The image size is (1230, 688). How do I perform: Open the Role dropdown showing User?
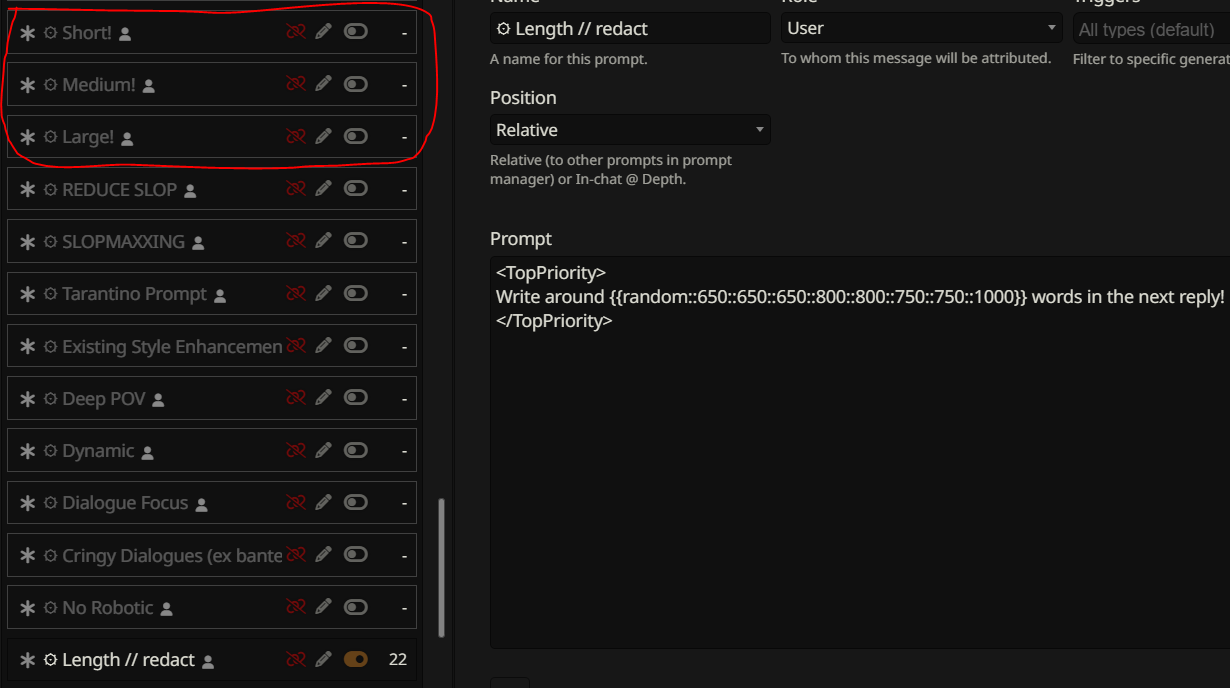pyautogui.click(x=921, y=28)
